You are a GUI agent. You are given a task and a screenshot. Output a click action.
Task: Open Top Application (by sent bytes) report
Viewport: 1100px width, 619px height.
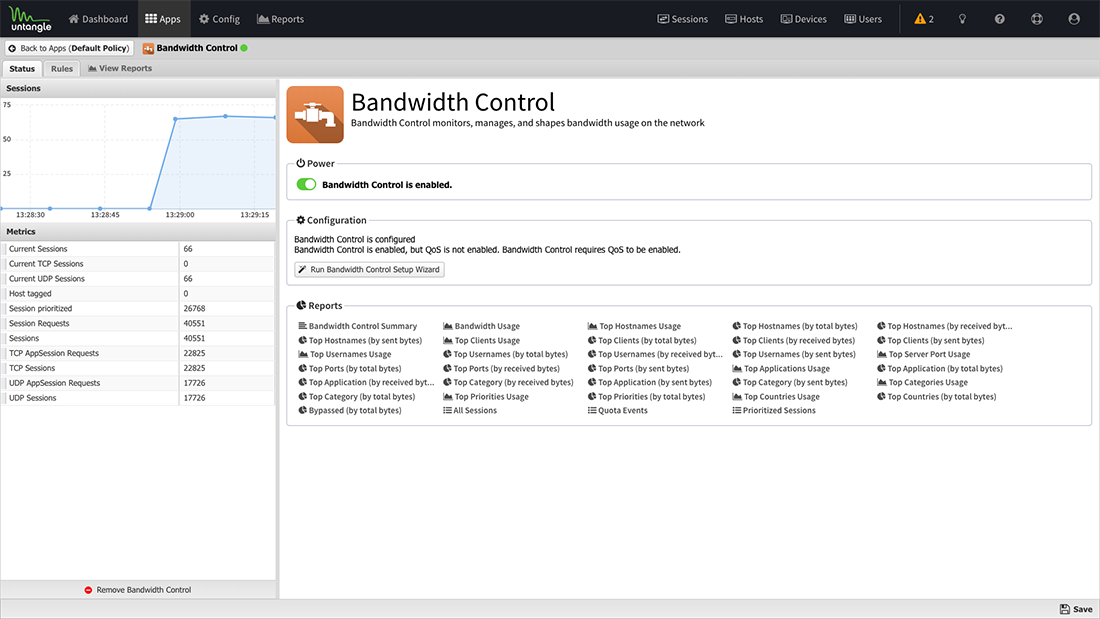650,382
